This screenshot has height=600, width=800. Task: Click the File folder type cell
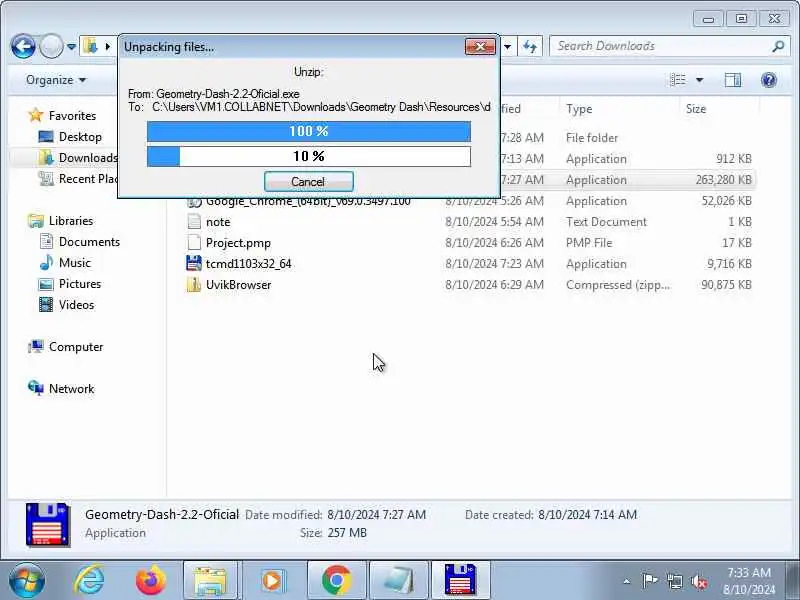click(592, 138)
